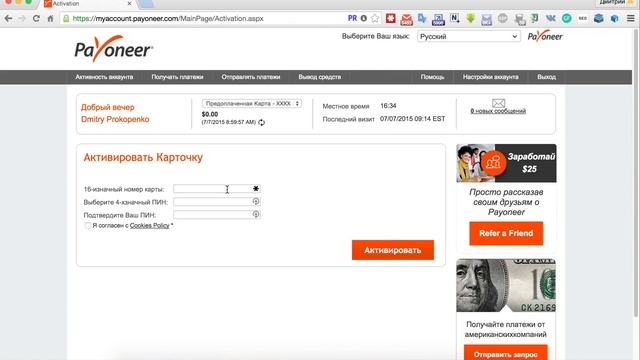The width and height of the screenshot is (640, 360).
Task: Open the red Gmail checker extension
Action: [407, 19]
